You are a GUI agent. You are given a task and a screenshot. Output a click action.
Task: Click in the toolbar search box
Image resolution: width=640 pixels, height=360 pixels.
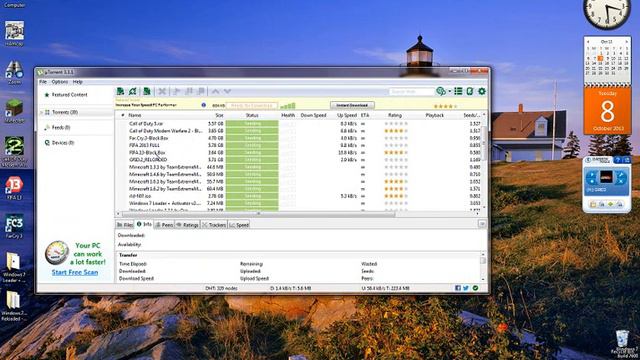tap(411, 92)
